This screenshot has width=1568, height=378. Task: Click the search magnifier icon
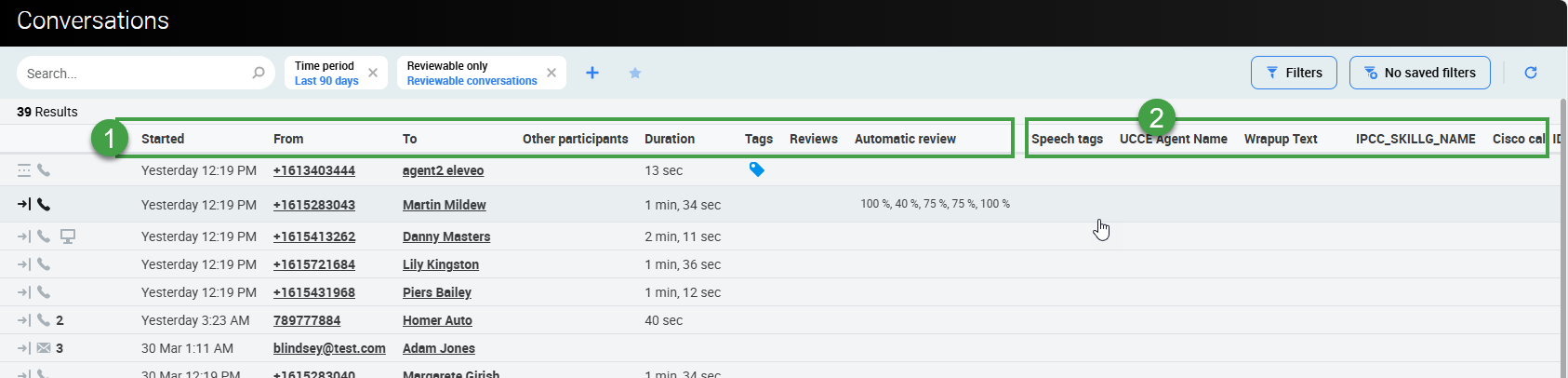pyautogui.click(x=259, y=73)
